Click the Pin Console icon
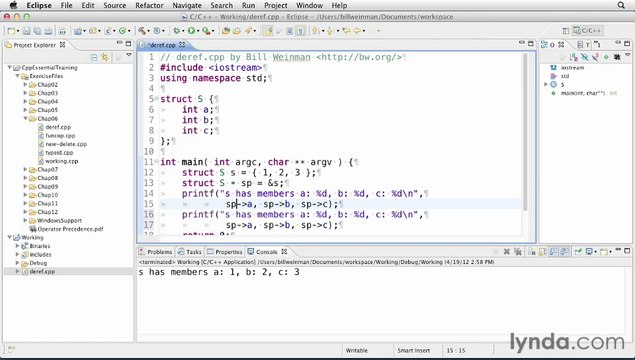635x360 pixels. click(578, 252)
